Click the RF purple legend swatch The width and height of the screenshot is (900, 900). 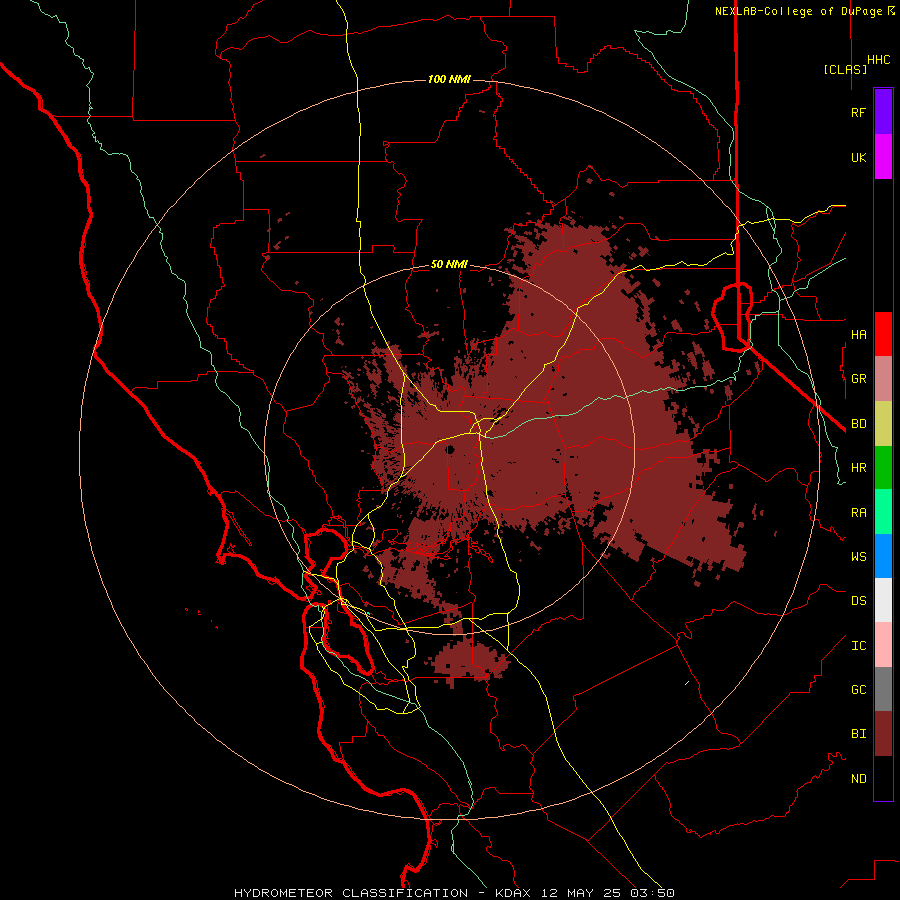pyautogui.click(x=883, y=112)
